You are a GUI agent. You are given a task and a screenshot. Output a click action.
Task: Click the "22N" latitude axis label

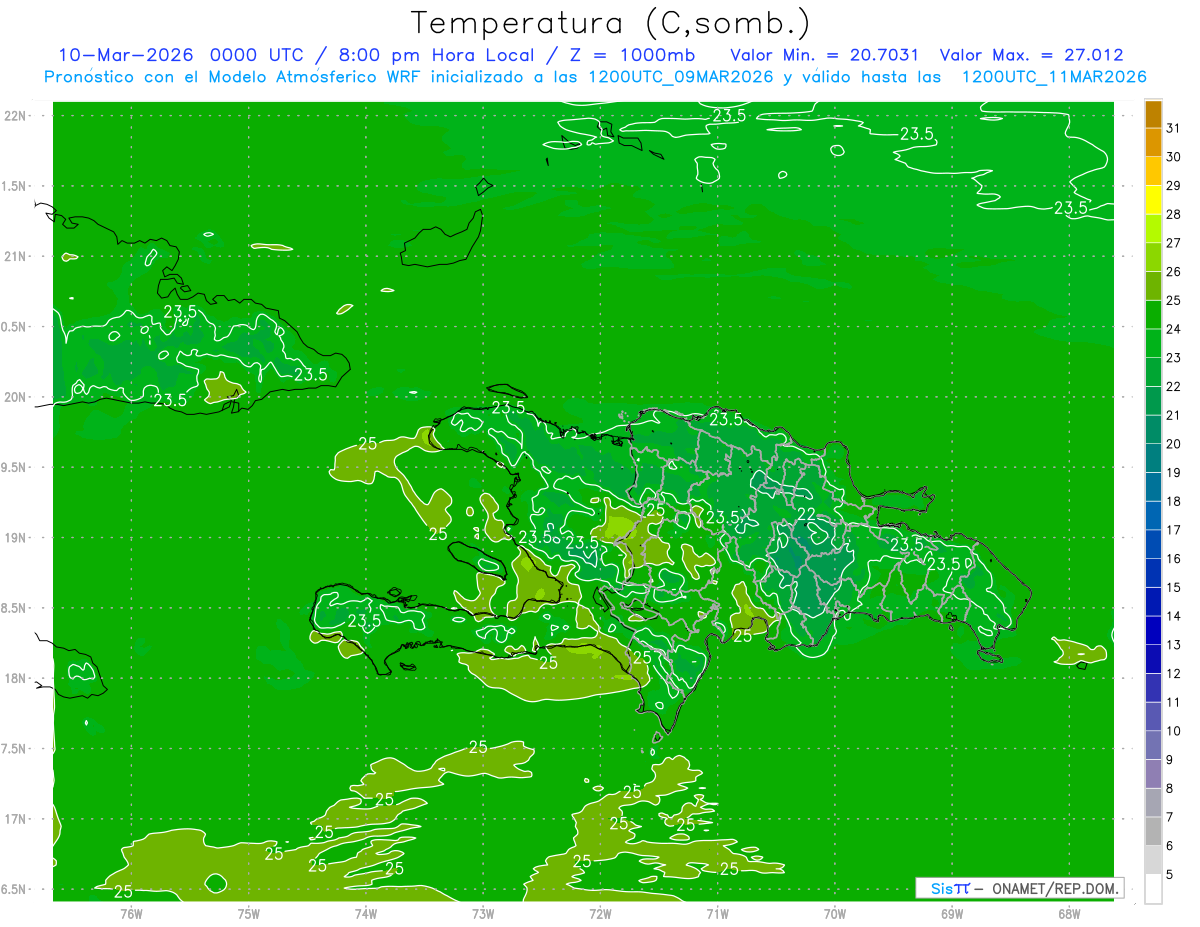point(15,116)
